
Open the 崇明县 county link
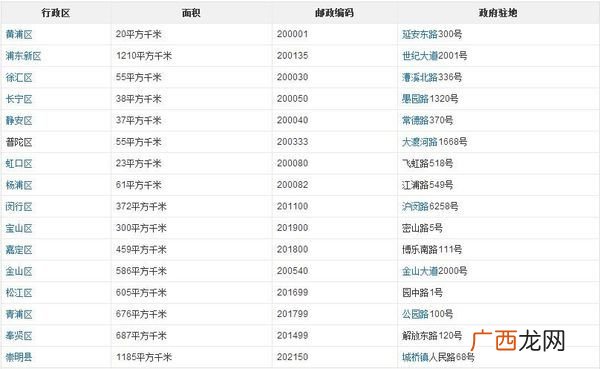coord(19,358)
